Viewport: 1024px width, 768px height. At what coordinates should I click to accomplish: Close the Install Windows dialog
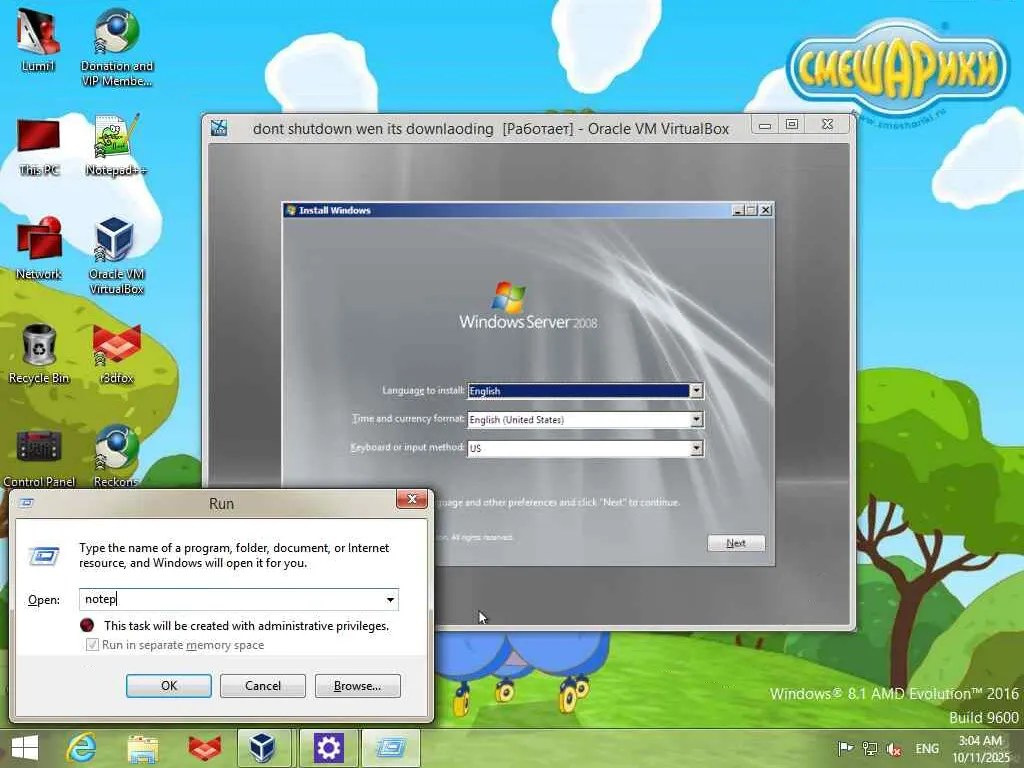pos(765,210)
